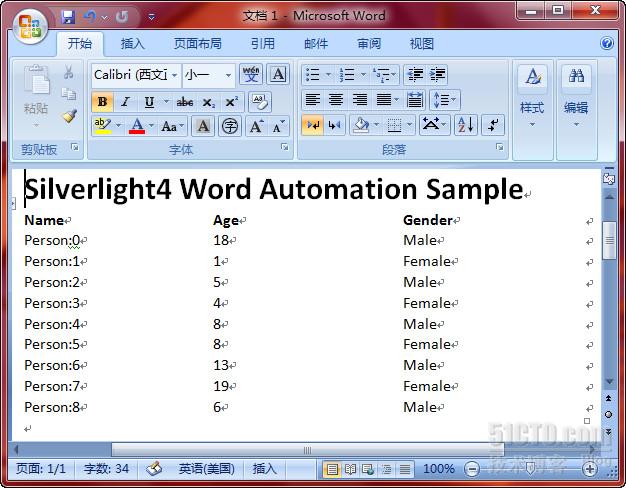Switch to the 开始 Home tab
The width and height of the screenshot is (626, 488).
pos(79,43)
